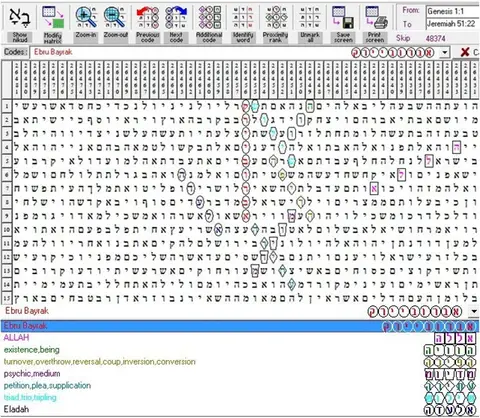Image resolution: width=480 pixels, height=418 pixels.
Task: Click the Proximity rank label button
Action: [275, 37]
